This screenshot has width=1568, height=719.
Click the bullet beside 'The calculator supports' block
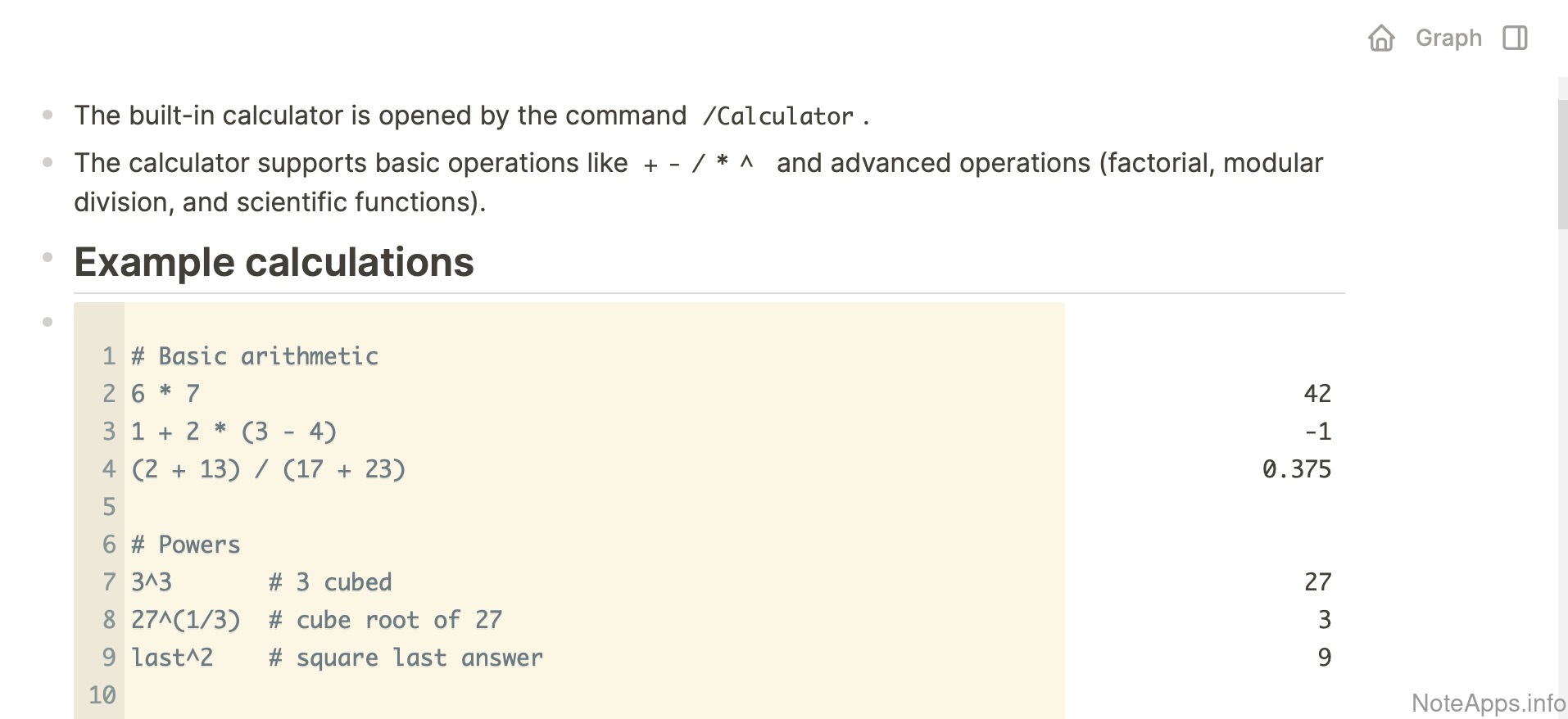48,163
